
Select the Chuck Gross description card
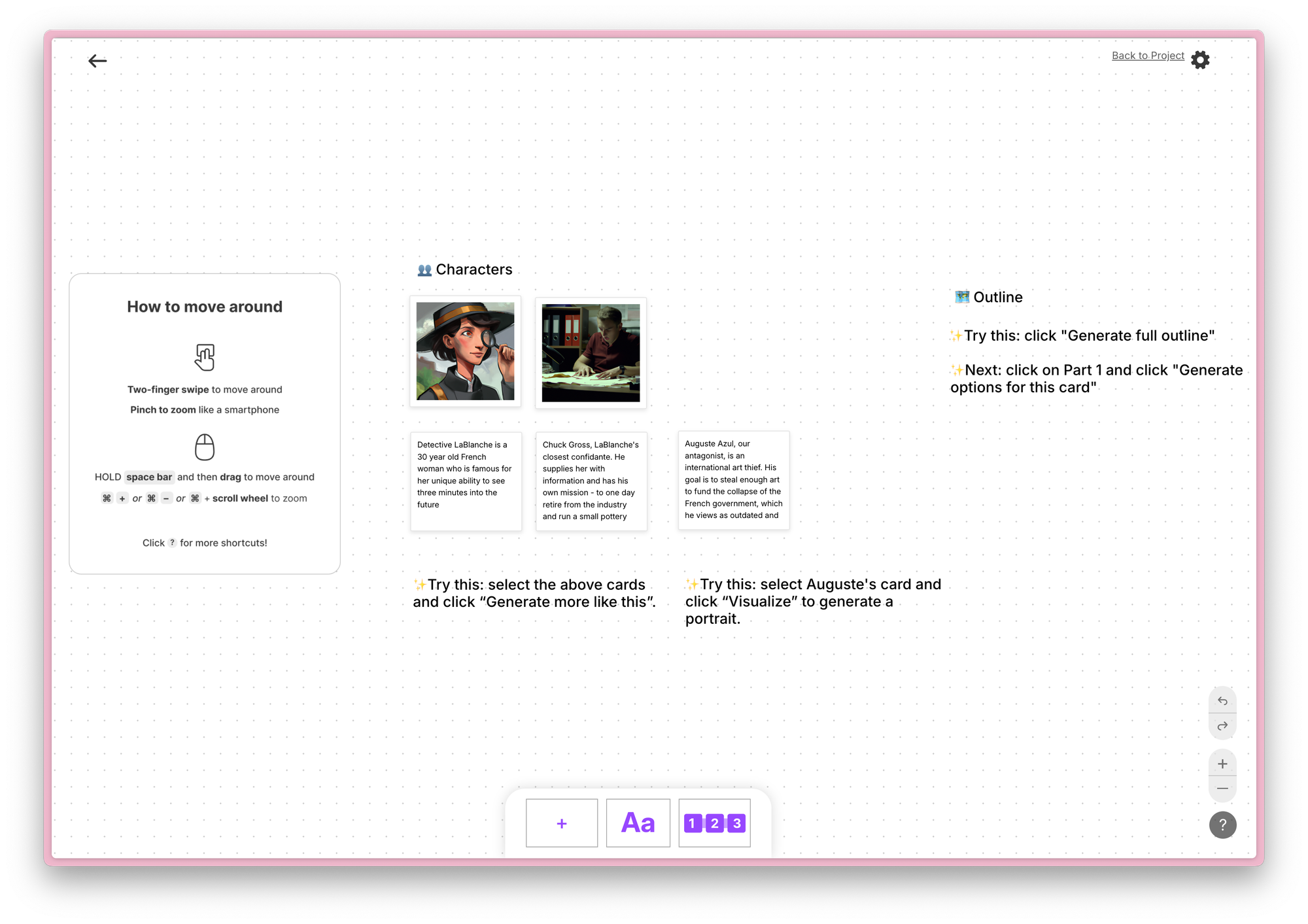[x=591, y=481]
